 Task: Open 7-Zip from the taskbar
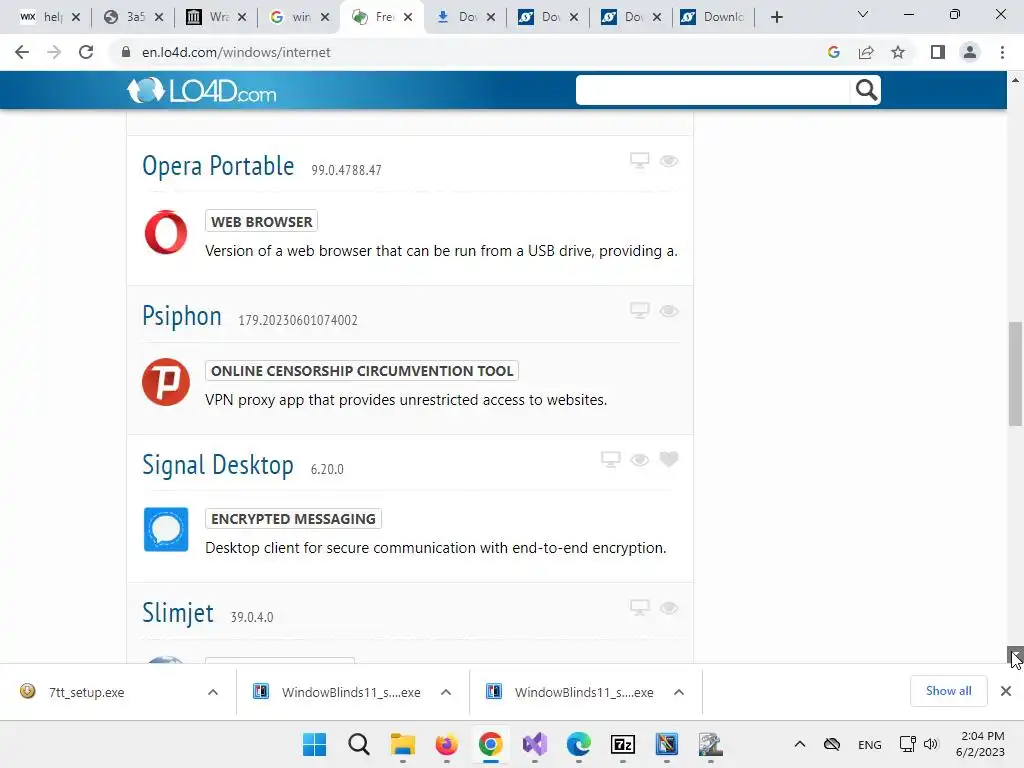622,744
